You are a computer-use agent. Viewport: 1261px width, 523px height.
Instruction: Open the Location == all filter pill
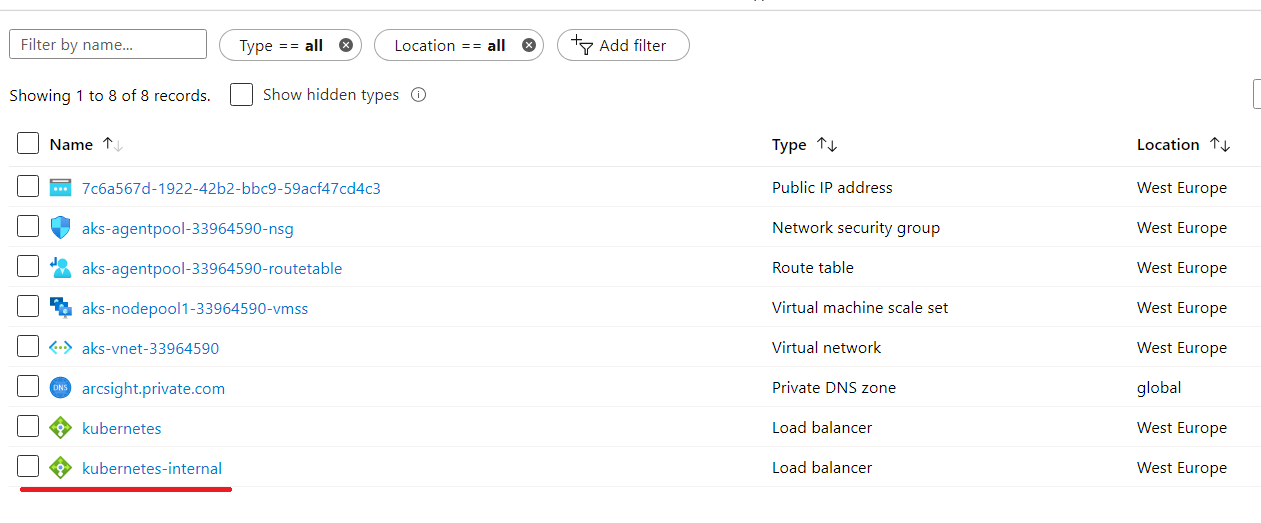pyautogui.click(x=449, y=45)
